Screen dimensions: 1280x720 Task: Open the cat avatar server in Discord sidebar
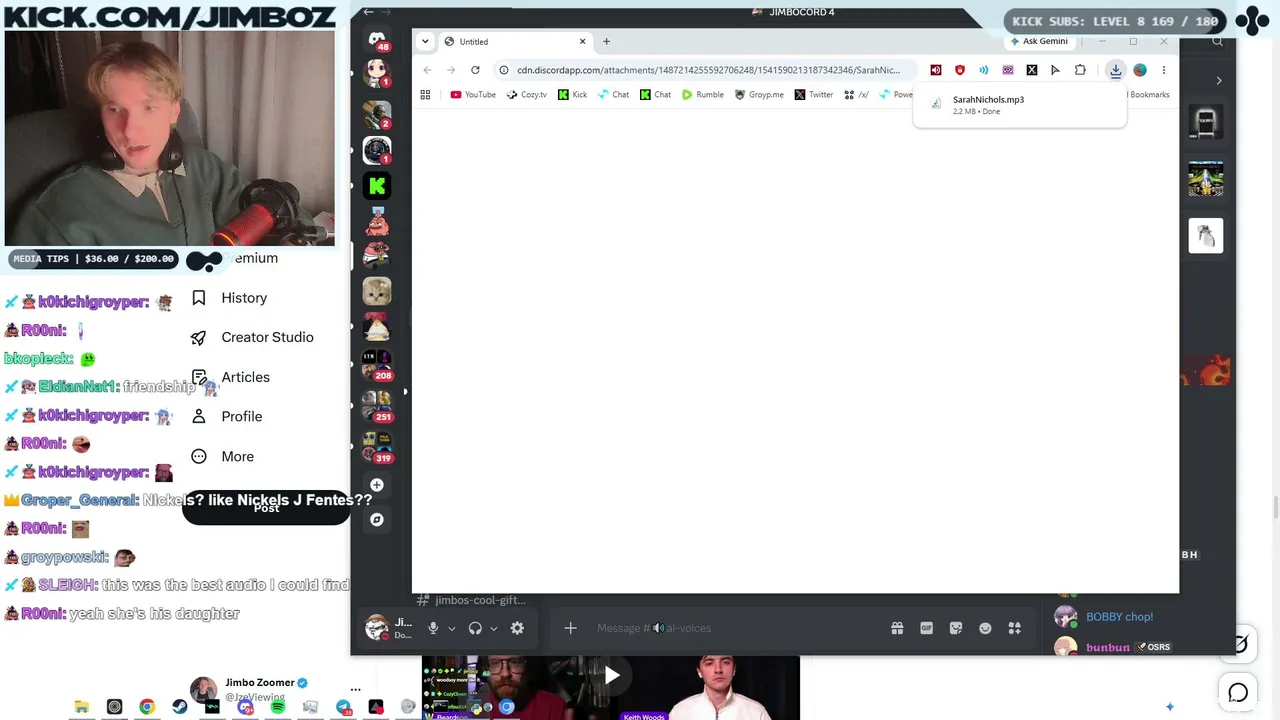pyautogui.click(x=377, y=291)
